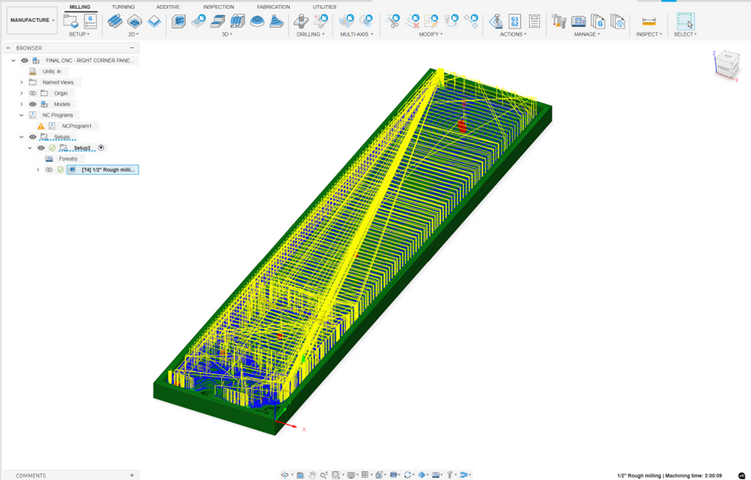Toggle visibility of Models folder
751x480 pixels.
[x=33, y=104]
